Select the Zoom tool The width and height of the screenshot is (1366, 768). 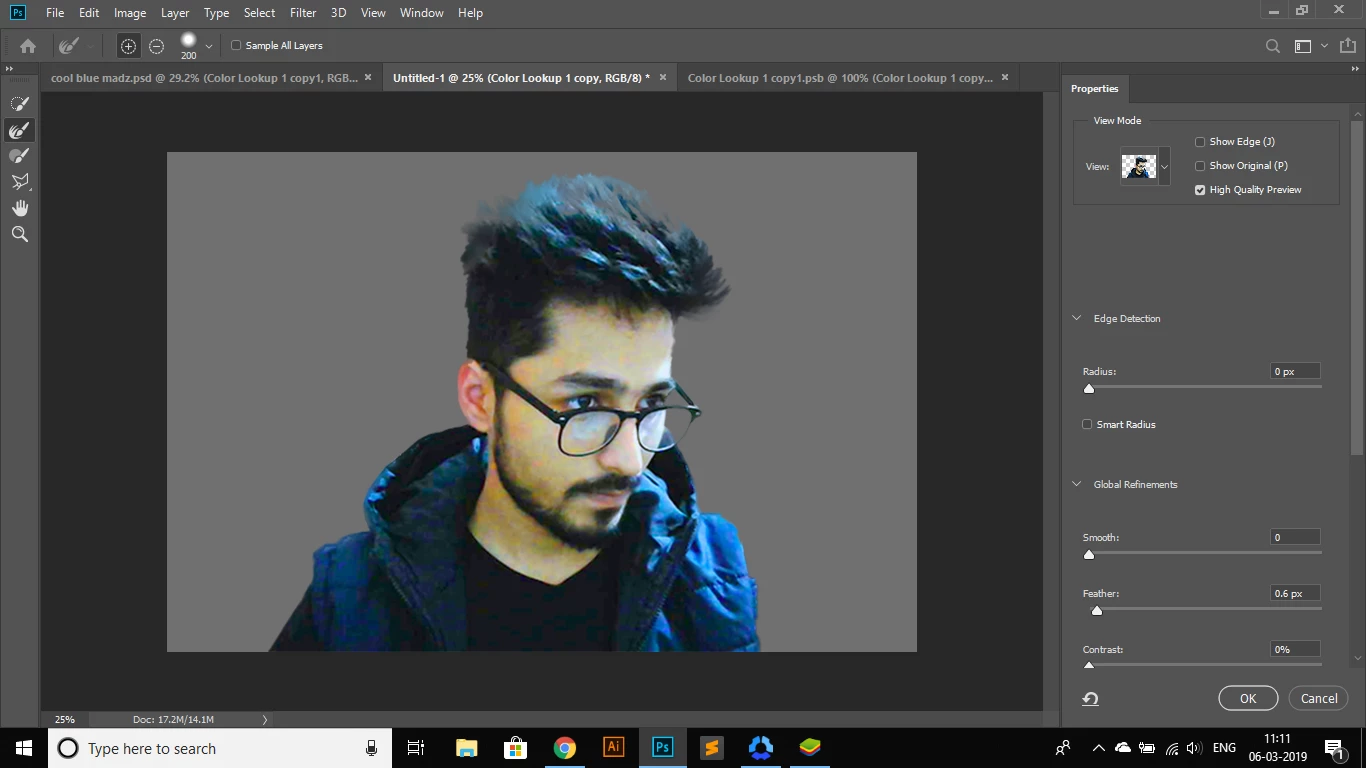20,234
